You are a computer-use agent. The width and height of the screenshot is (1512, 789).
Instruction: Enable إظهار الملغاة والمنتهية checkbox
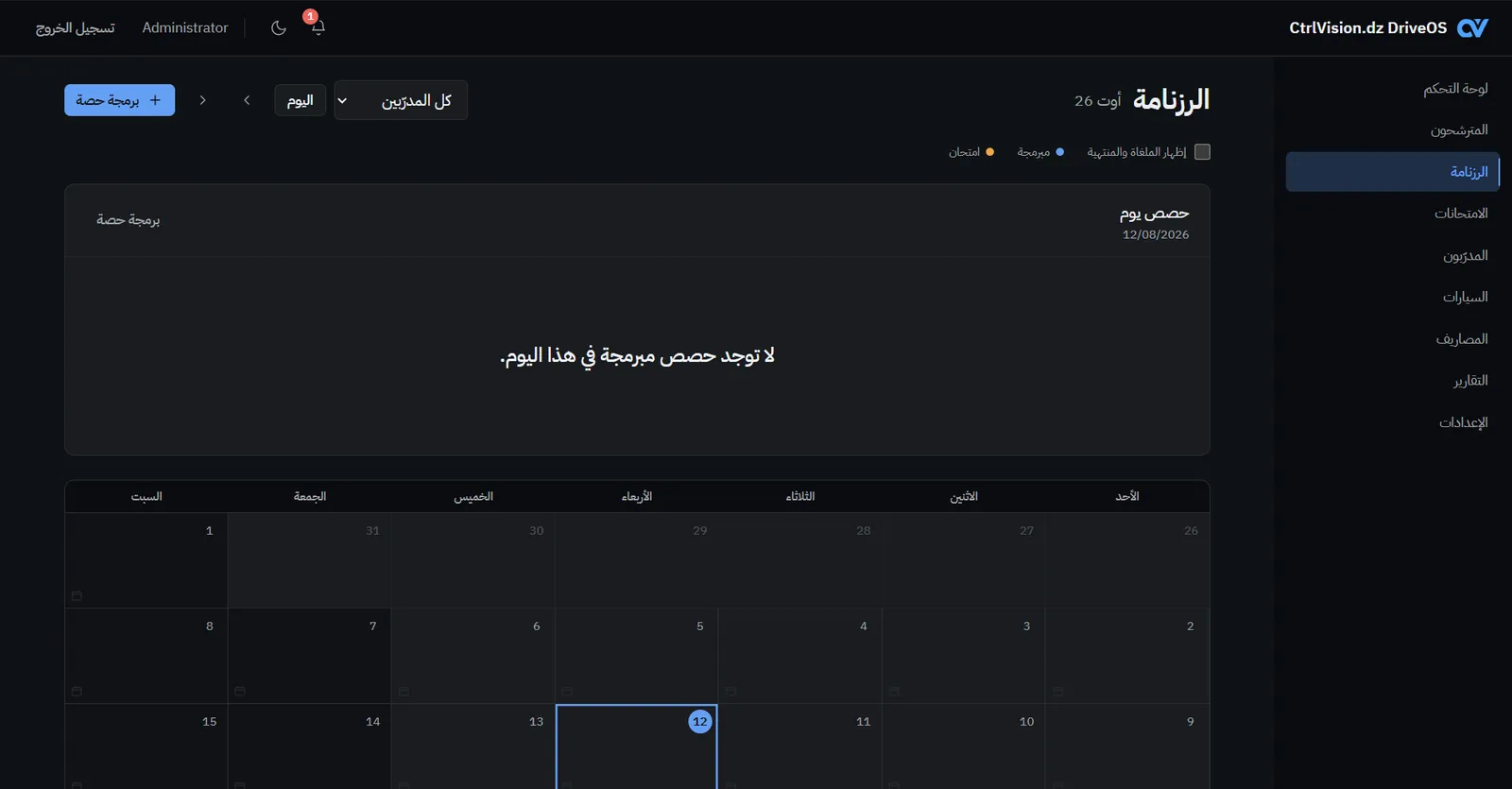pos(1202,152)
